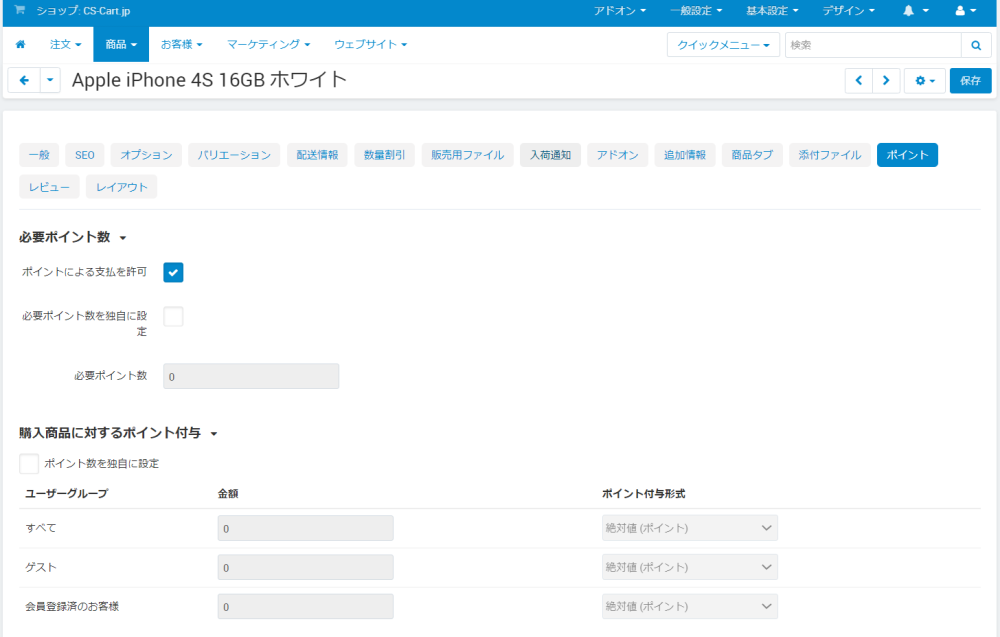Open the 商品 menu
The image size is (1000, 637).
pos(121,45)
